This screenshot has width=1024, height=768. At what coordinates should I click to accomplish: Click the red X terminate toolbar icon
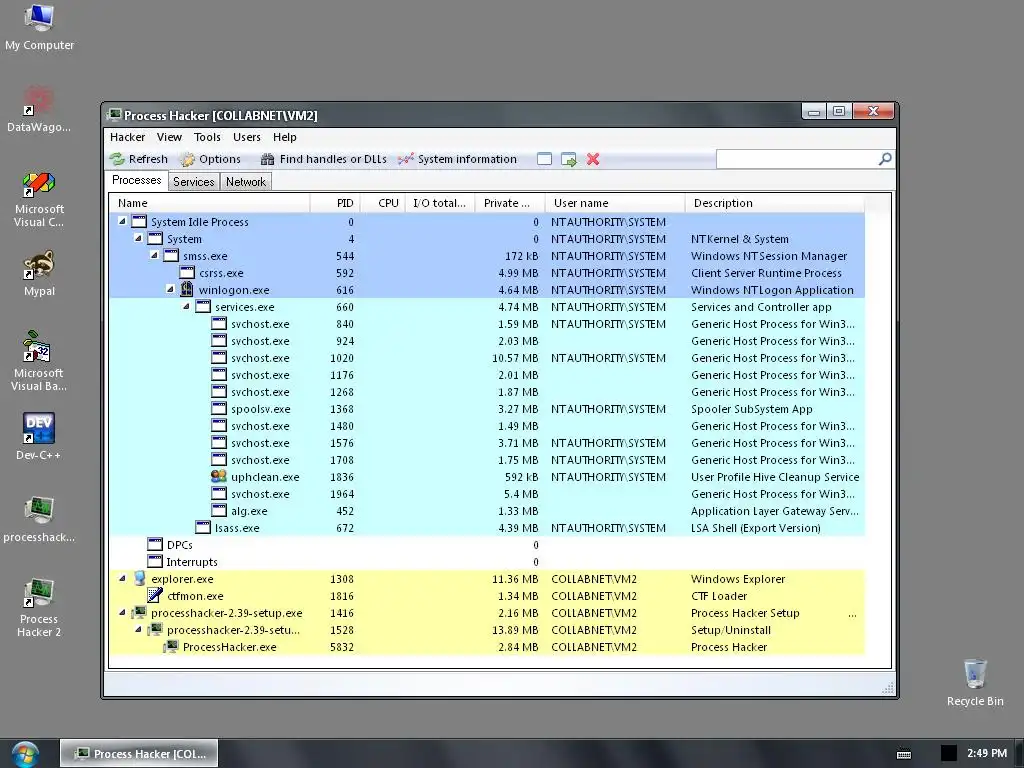(593, 159)
